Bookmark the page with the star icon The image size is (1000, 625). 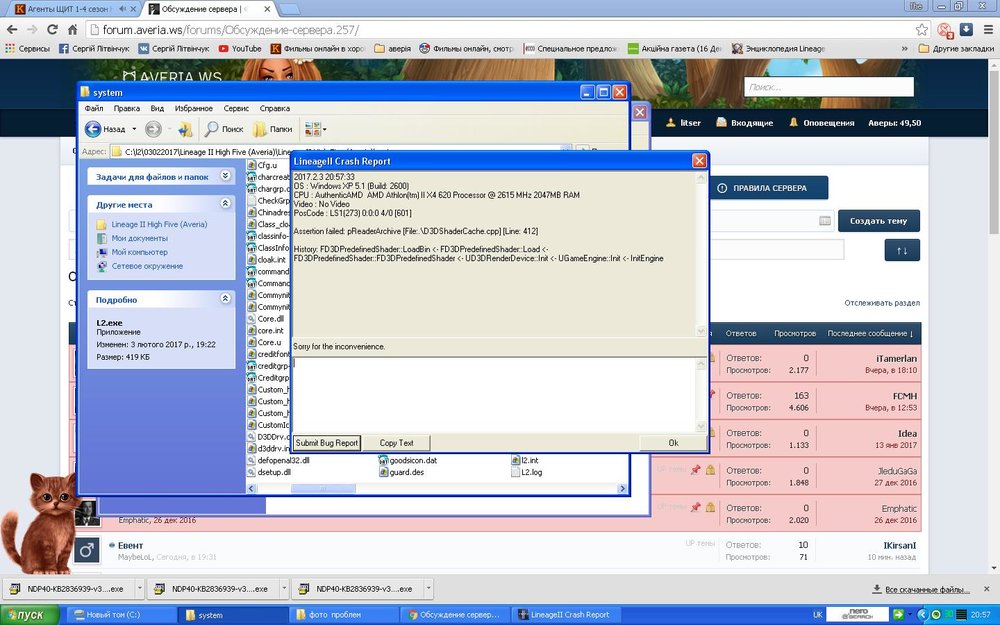click(x=922, y=30)
